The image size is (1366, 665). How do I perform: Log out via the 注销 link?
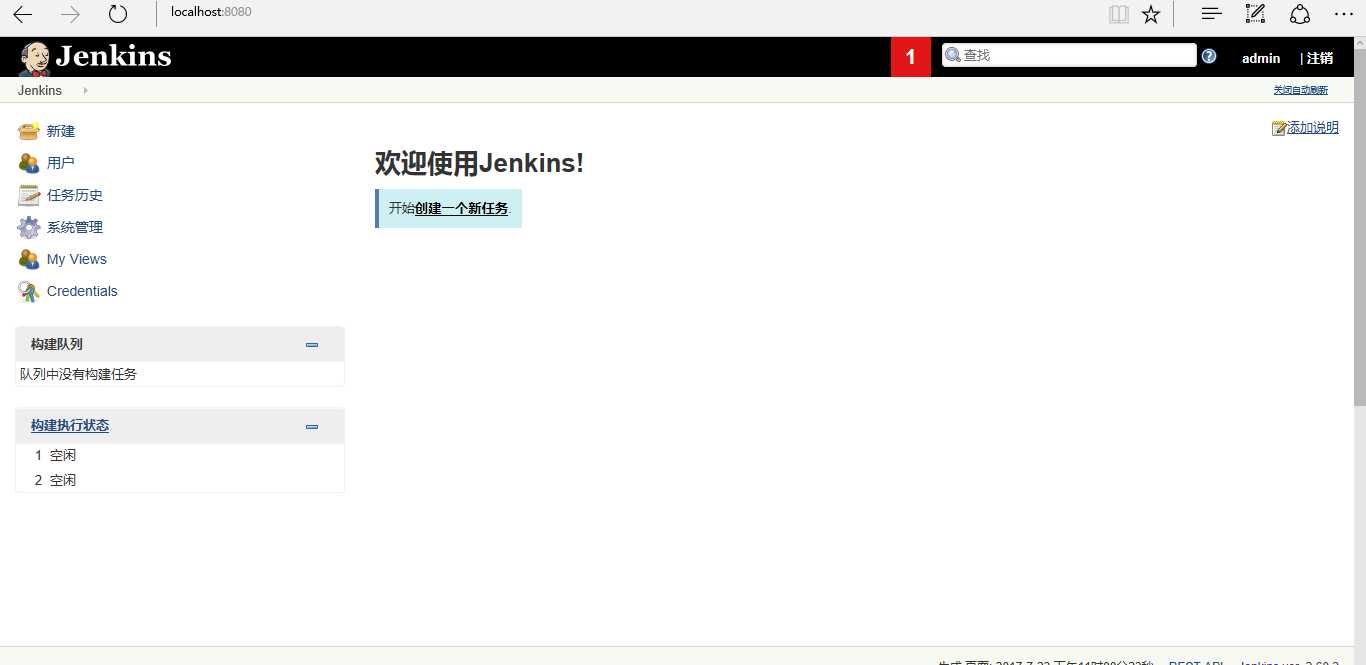(x=1320, y=58)
